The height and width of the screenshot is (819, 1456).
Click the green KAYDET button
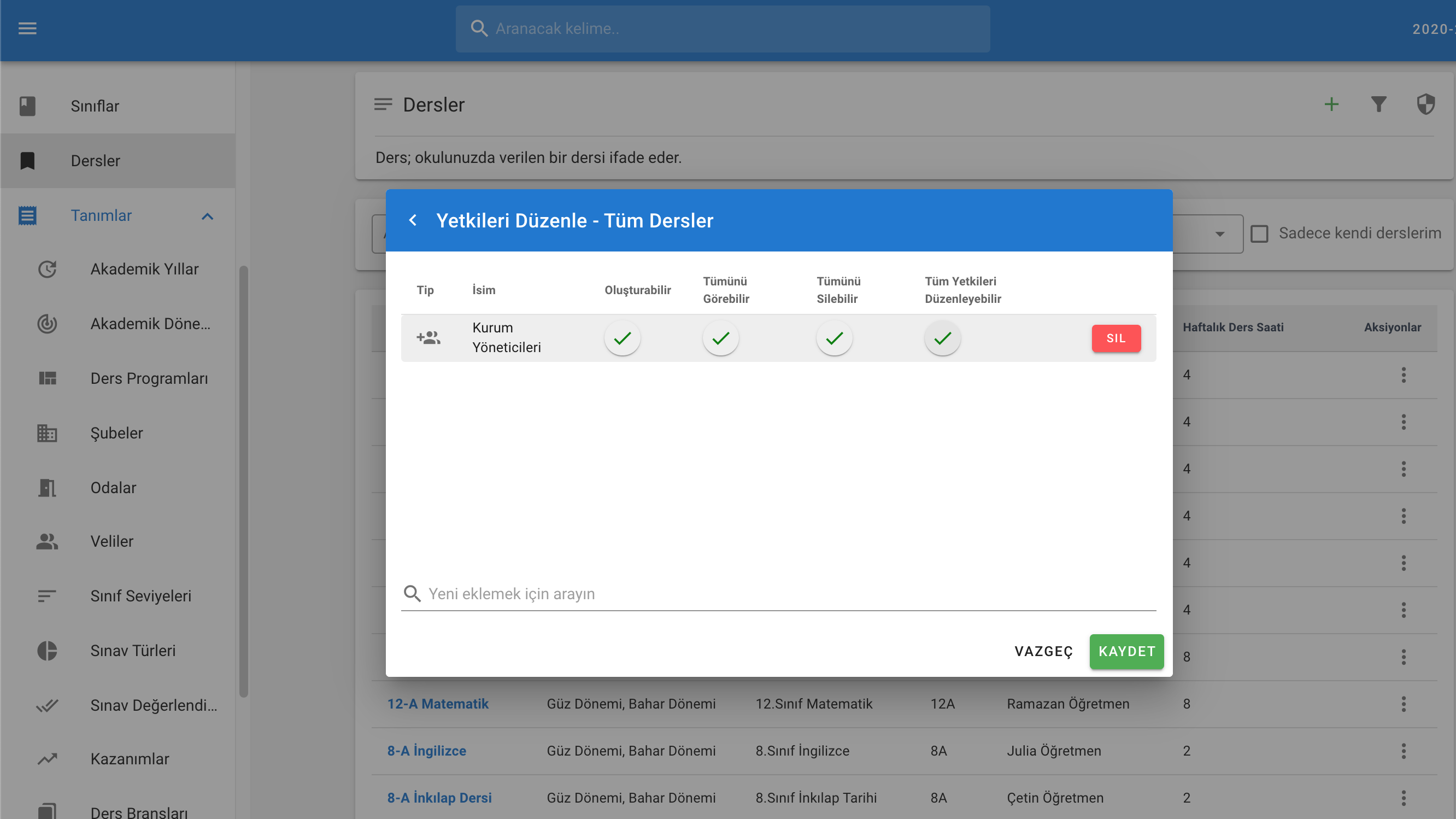click(1126, 652)
